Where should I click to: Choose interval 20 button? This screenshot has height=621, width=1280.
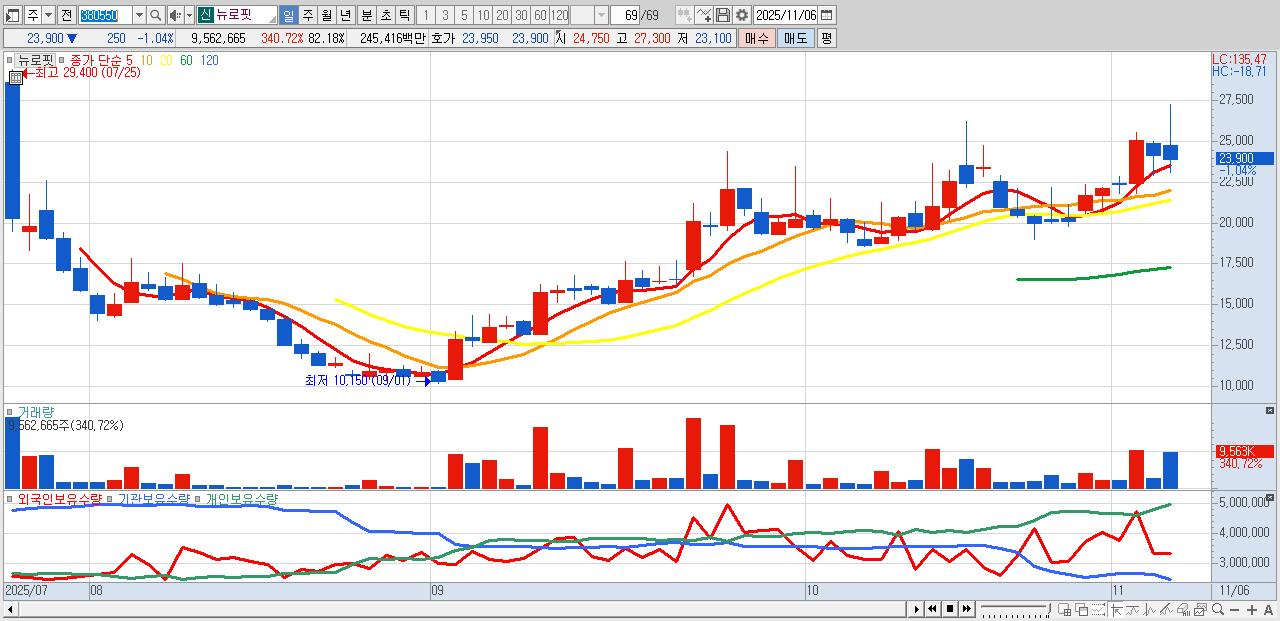coord(502,15)
